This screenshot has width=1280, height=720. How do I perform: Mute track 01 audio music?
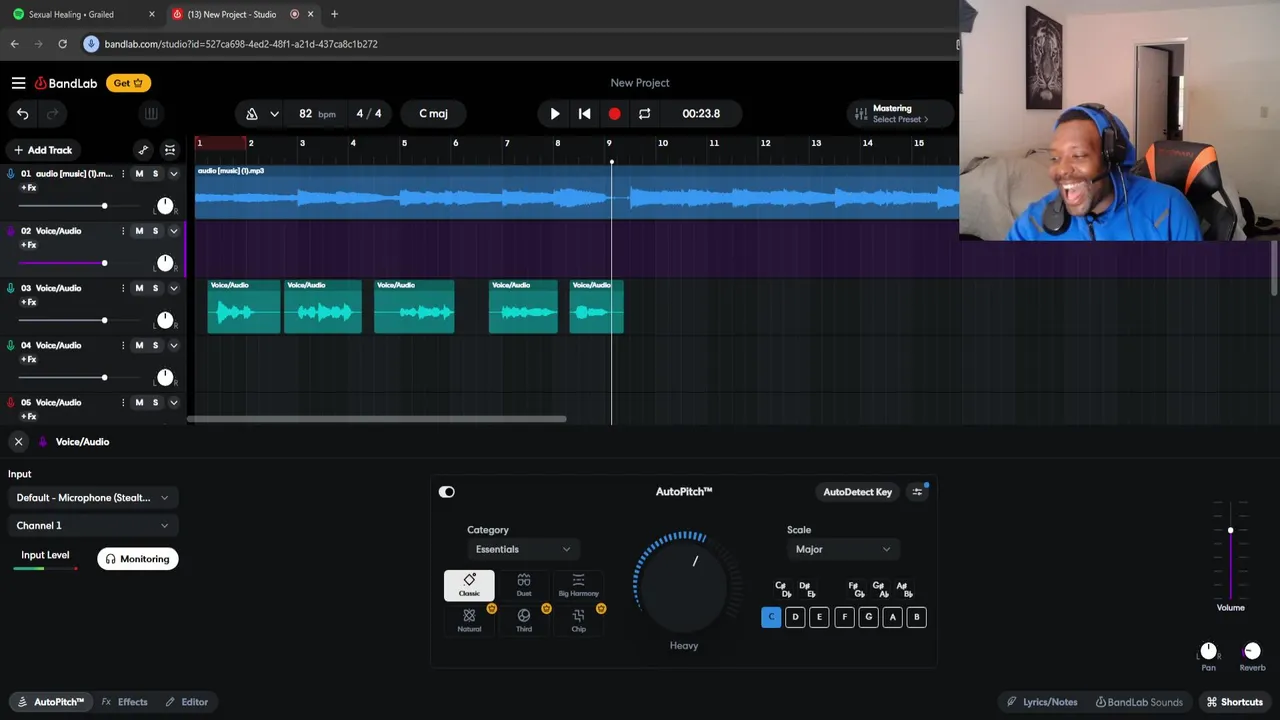(139, 174)
